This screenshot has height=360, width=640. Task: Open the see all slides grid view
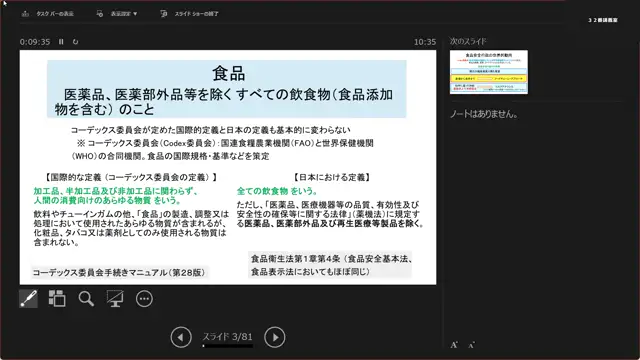(x=57, y=298)
